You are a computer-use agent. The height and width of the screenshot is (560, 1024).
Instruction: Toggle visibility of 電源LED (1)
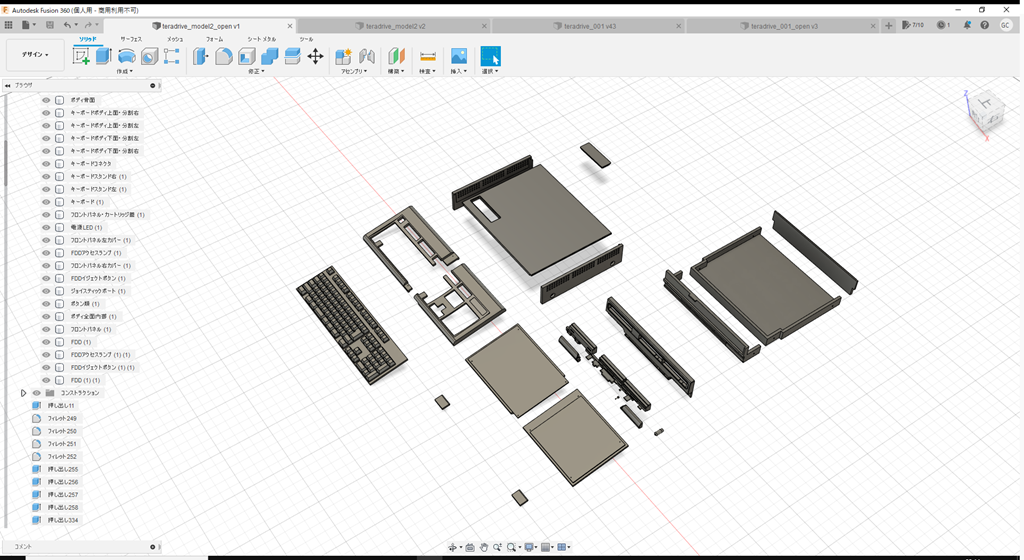46,228
